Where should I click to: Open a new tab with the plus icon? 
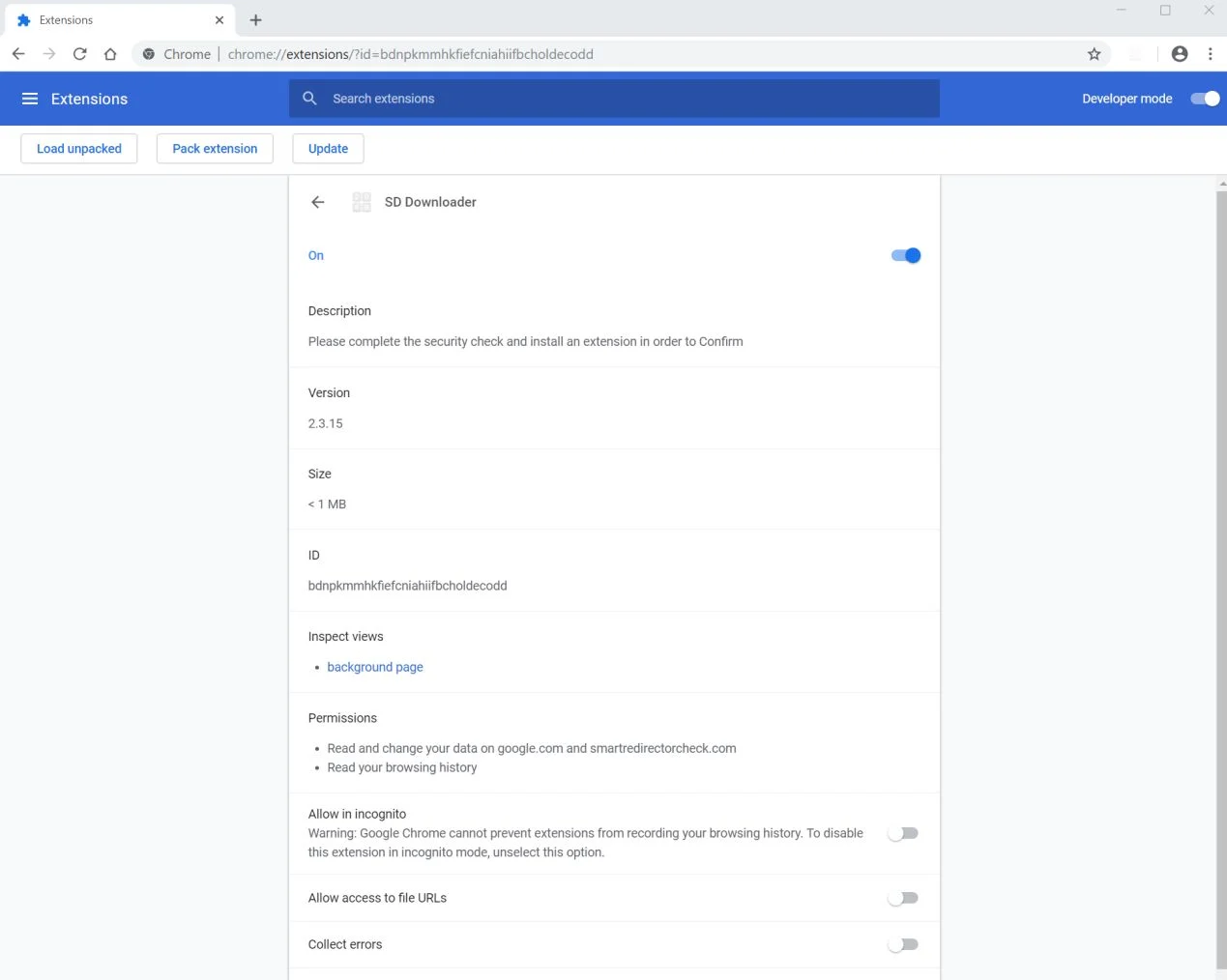tap(256, 20)
